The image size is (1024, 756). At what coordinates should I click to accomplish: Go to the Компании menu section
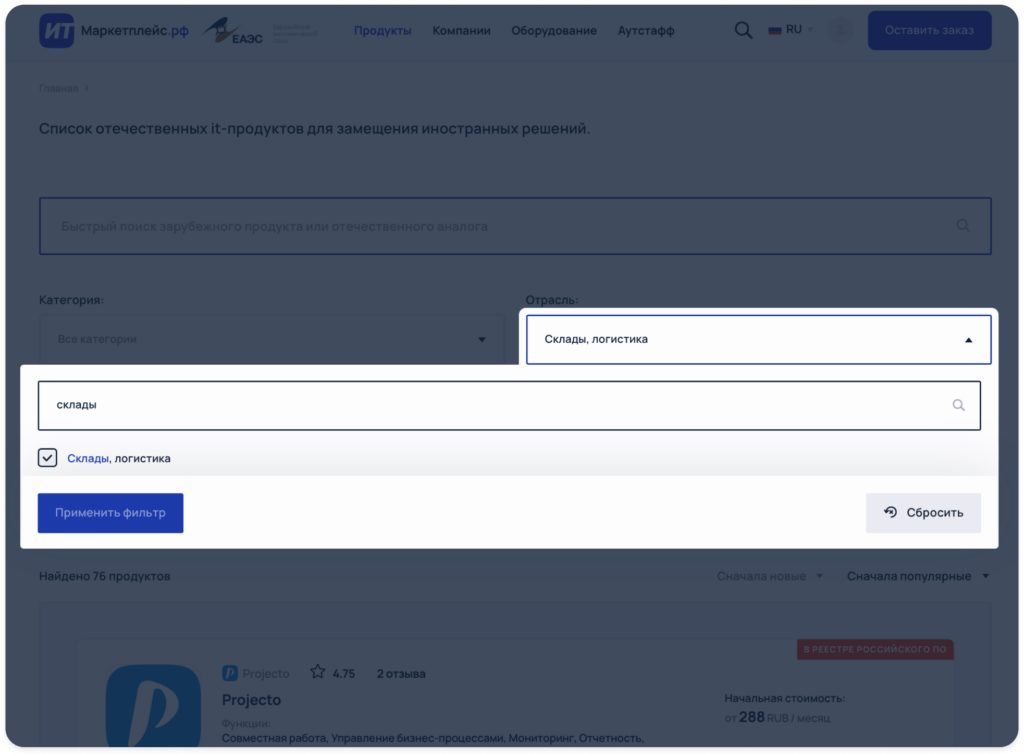[x=461, y=30]
